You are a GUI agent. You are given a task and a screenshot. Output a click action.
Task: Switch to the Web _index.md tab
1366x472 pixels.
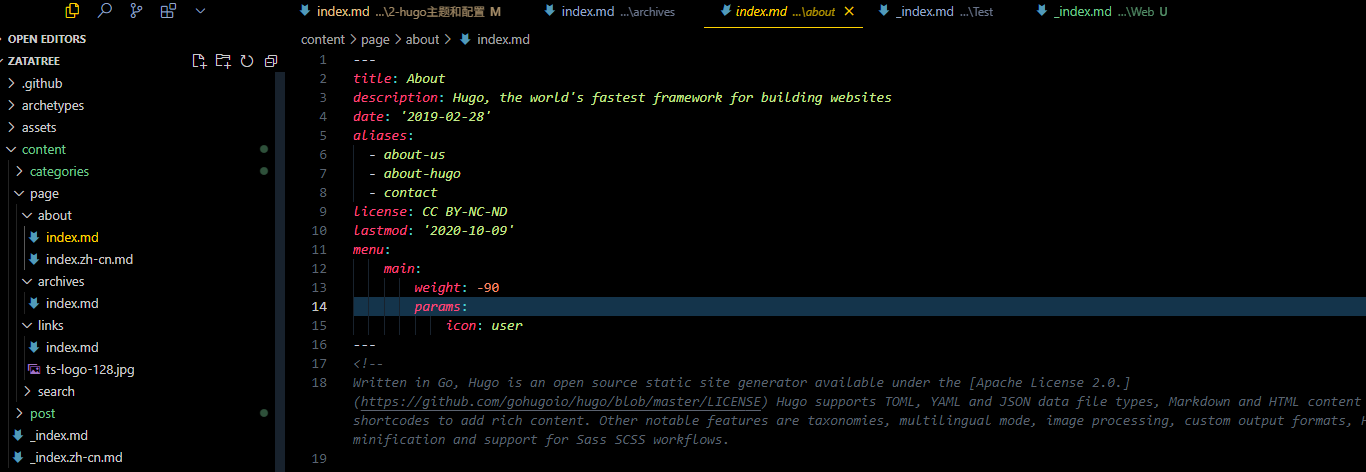[x=1103, y=12]
